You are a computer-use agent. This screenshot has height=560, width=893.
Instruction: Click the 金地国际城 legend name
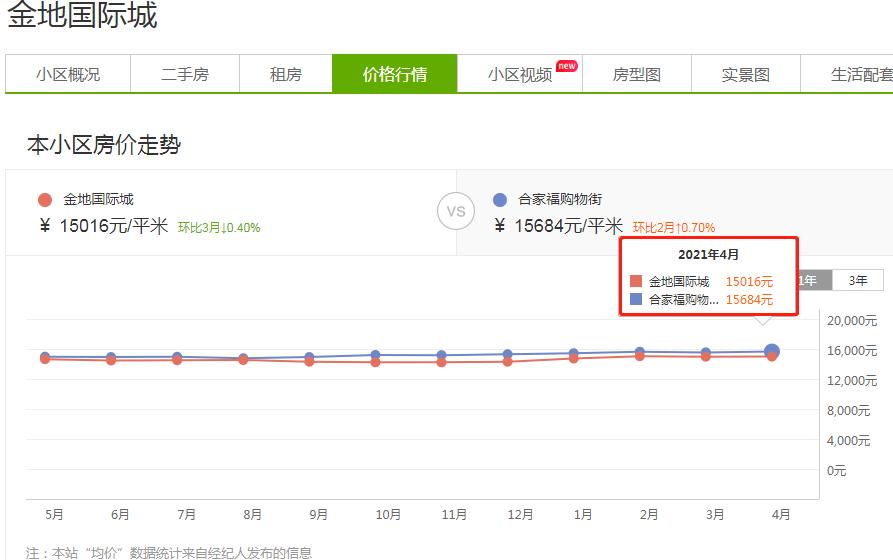(98, 199)
